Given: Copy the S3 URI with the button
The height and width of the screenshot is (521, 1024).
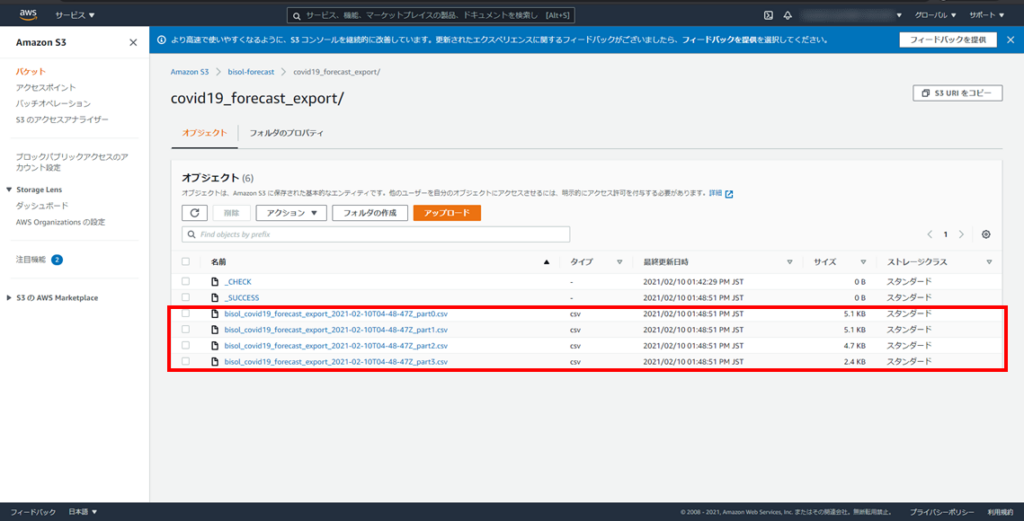Looking at the screenshot, I should click(957, 92).
